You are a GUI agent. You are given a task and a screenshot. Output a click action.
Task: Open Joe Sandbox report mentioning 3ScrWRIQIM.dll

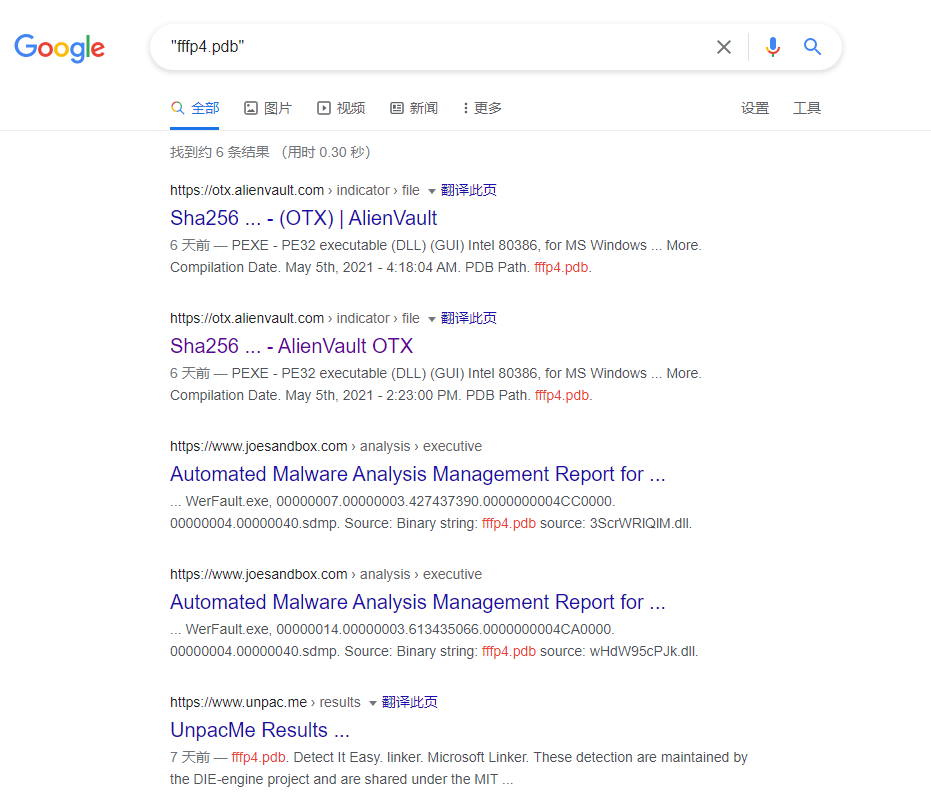pos(417,474)
